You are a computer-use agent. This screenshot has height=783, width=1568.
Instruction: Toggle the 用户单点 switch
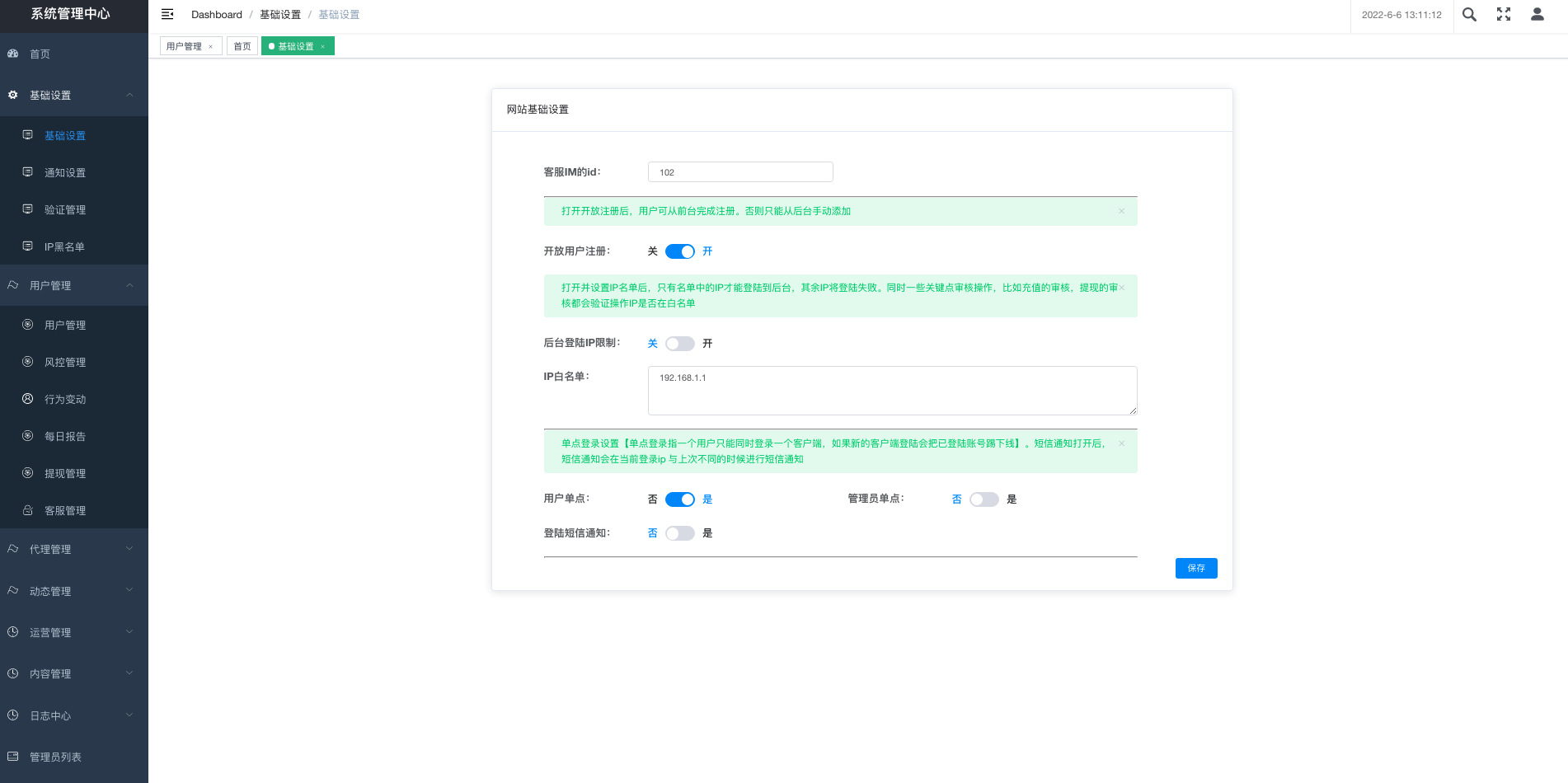tap(680, 499)
